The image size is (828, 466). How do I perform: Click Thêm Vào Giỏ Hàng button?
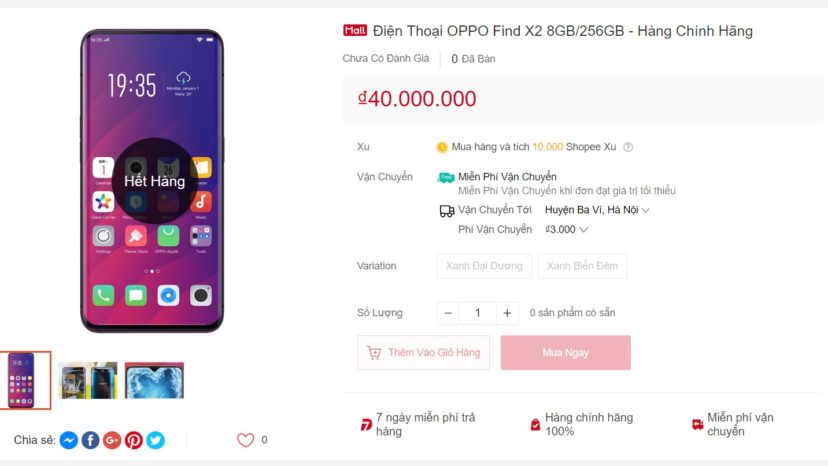tap(424, 352)
